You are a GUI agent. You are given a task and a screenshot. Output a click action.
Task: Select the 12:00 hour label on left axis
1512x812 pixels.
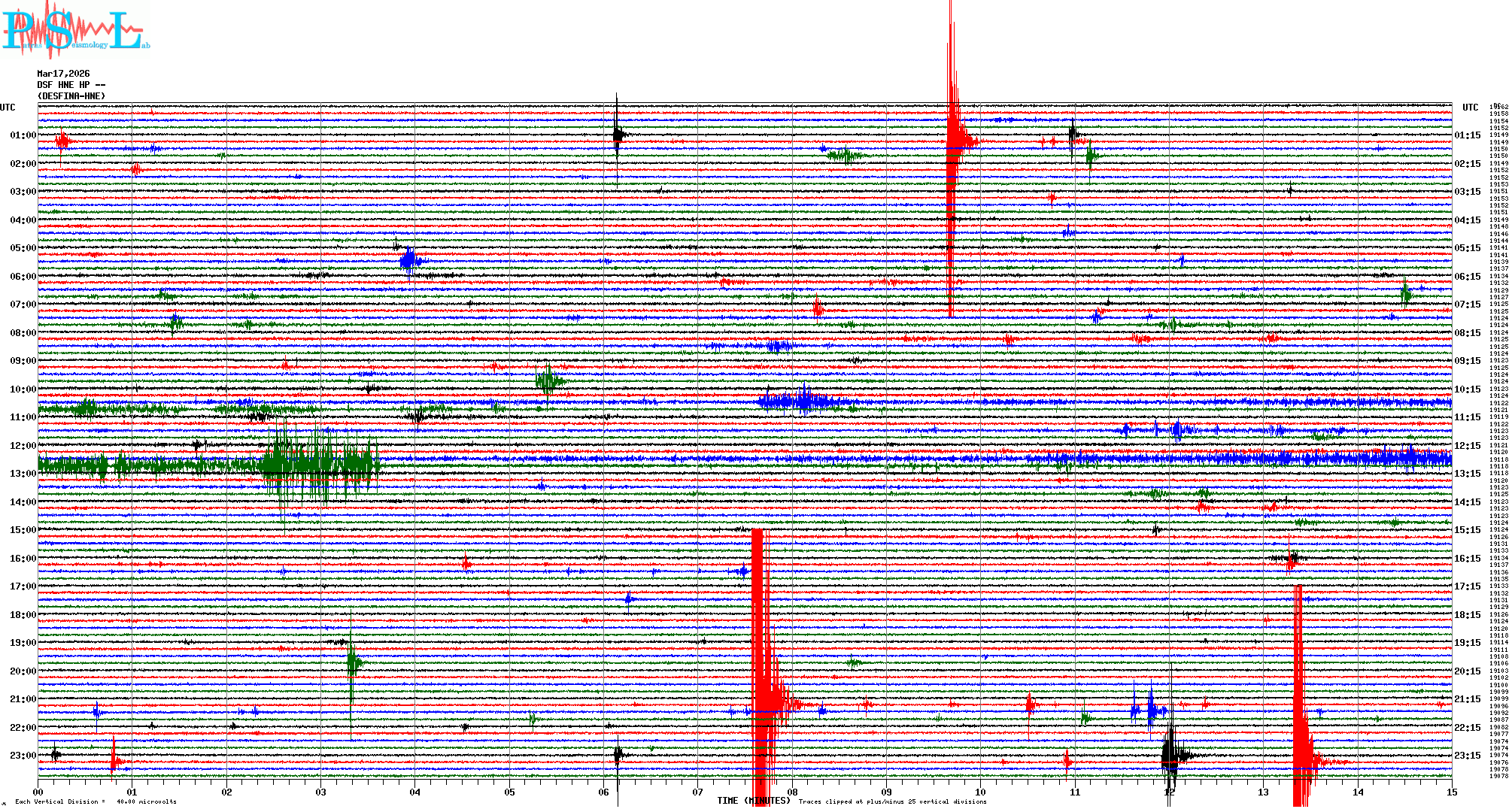point(23,446)
